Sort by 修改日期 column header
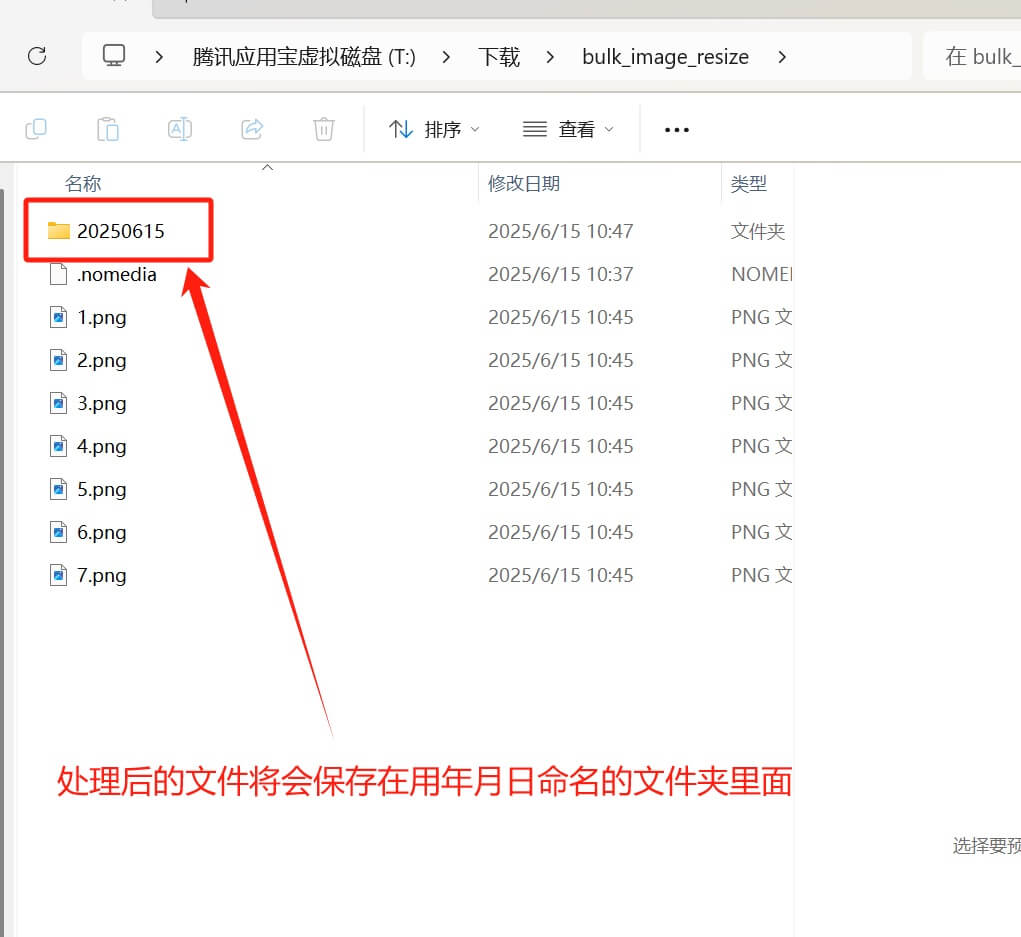The image size is (1021, 937). (524, 184)
